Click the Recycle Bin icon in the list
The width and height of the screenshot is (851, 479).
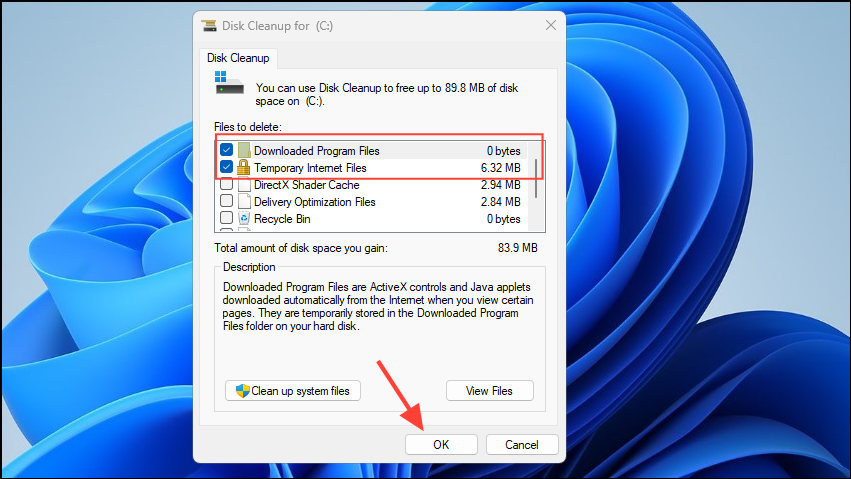pos(244,218)
